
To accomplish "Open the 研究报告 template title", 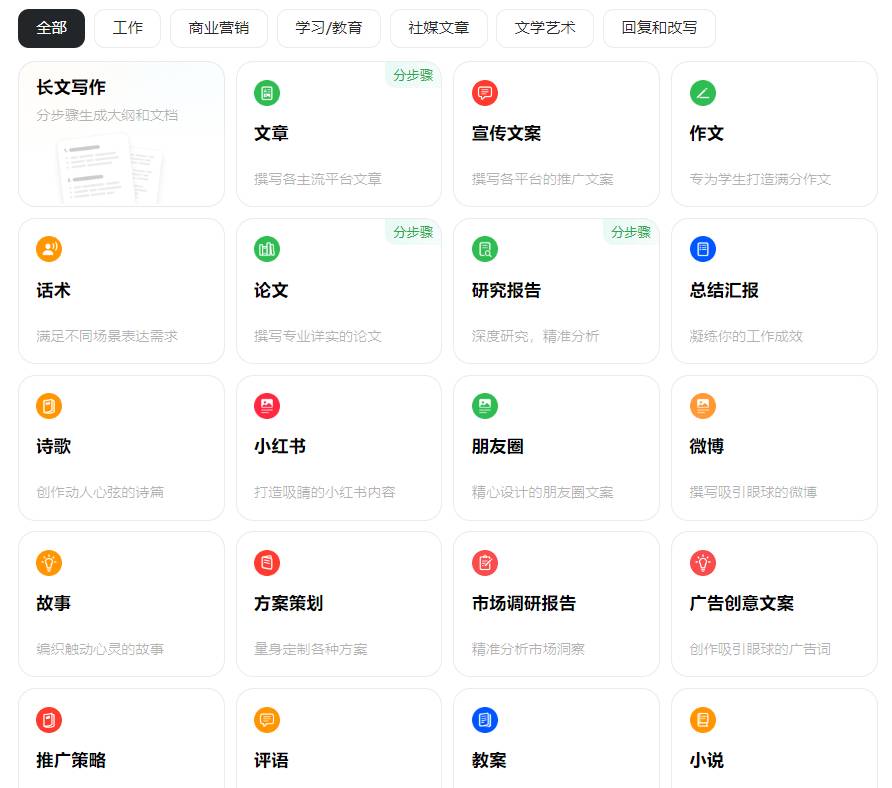I will coord(506,290).
